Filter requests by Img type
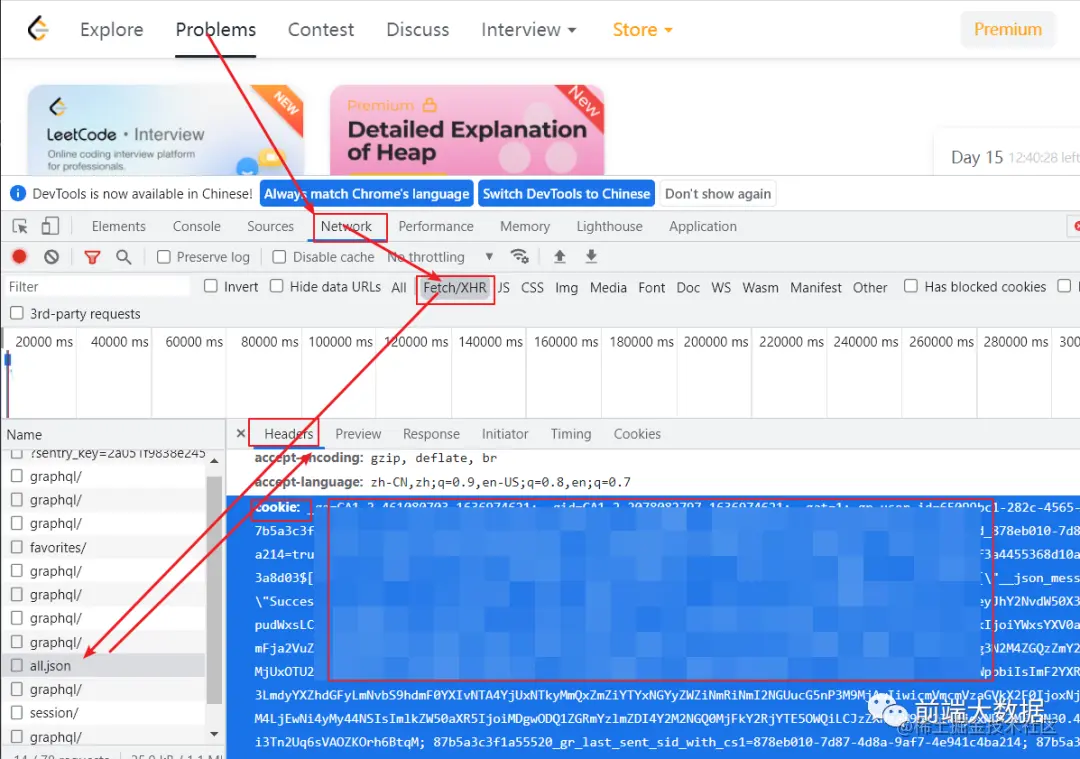Screen dimensions: 1080x759 (566, 287)
